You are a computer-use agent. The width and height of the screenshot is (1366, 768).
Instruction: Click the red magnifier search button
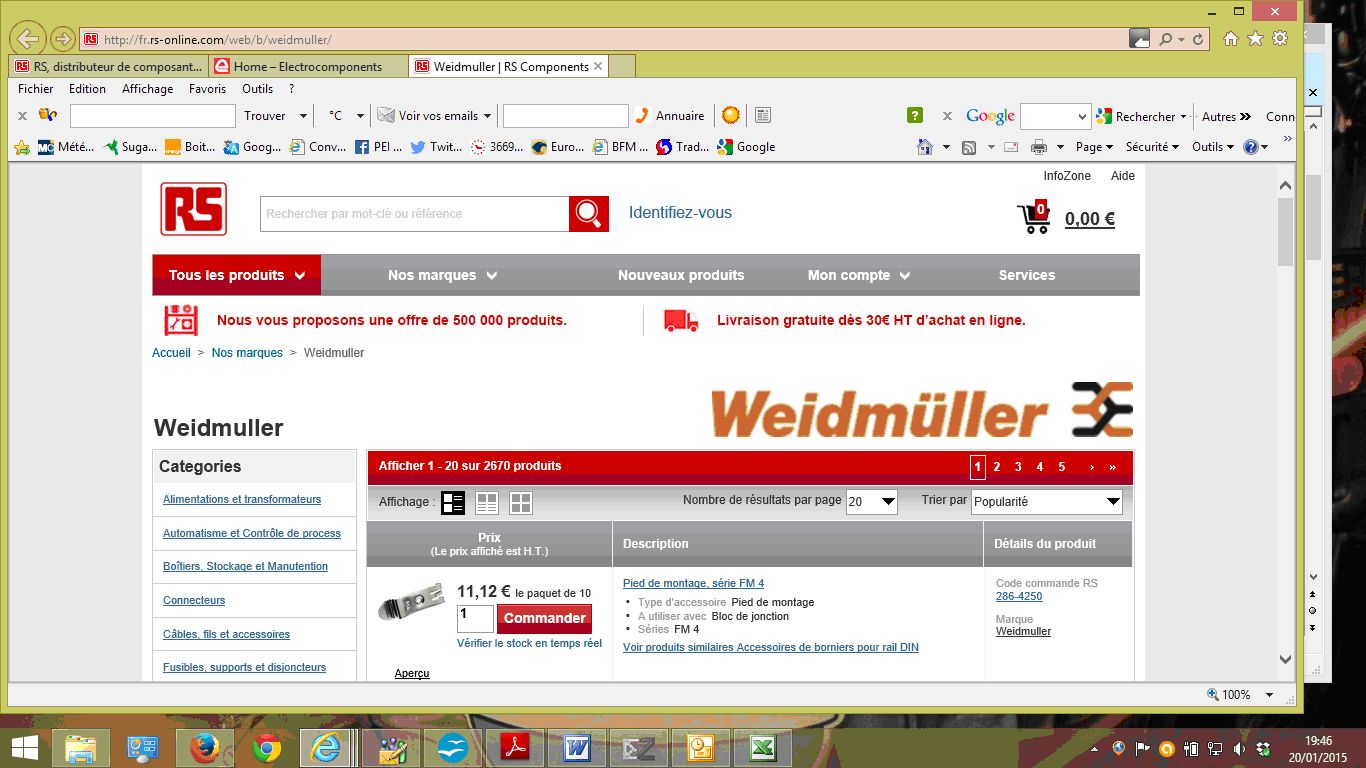[x=589, y=214]
